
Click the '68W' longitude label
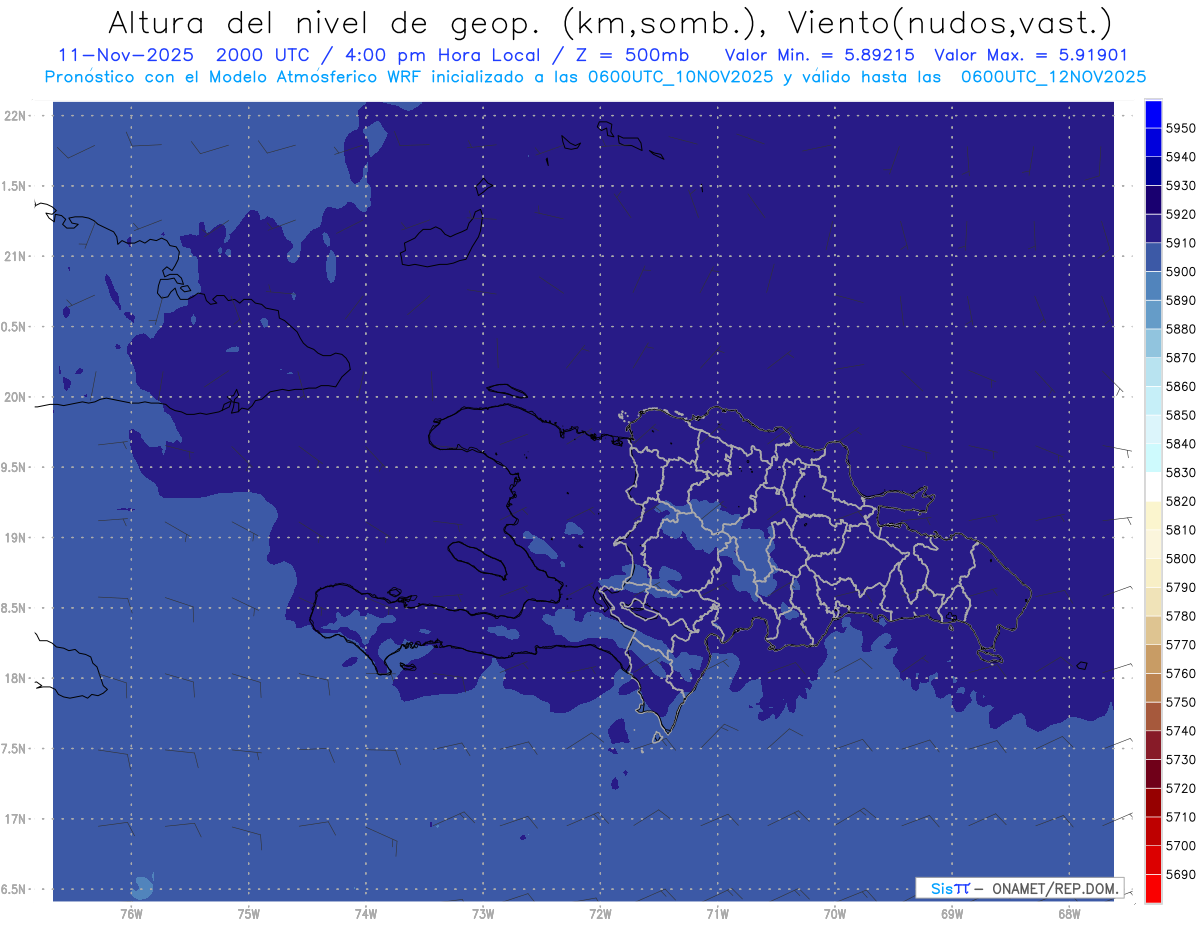coord(1069,913)
